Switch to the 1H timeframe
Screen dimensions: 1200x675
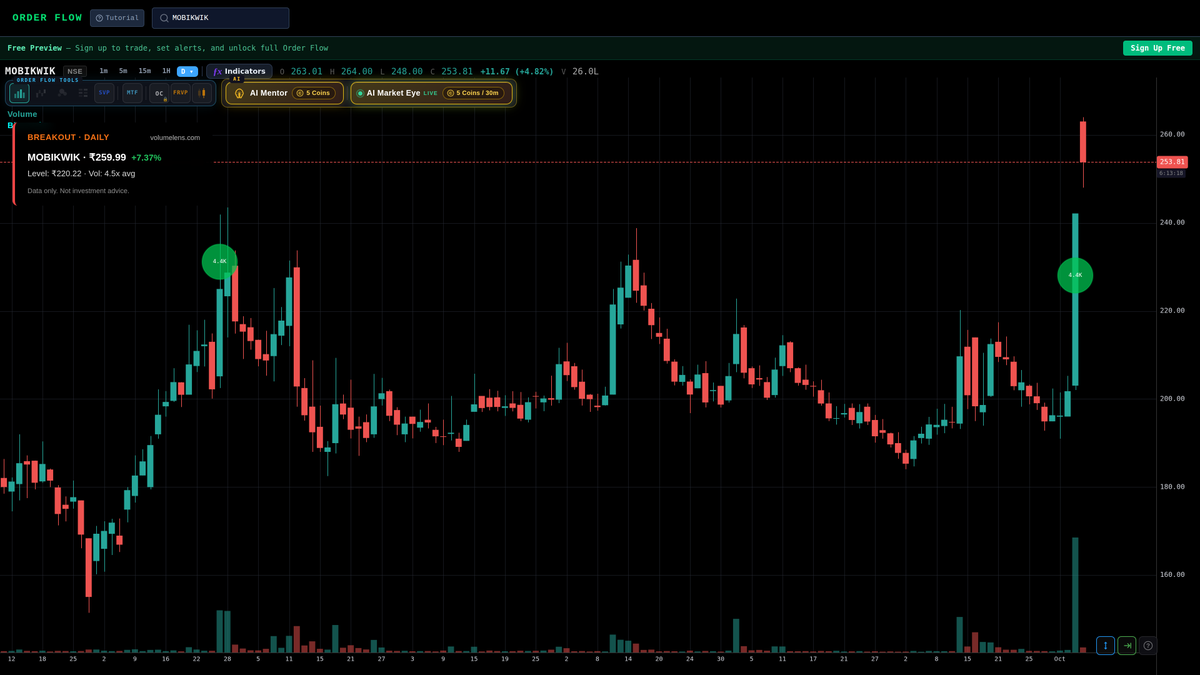tap(166, 71)
